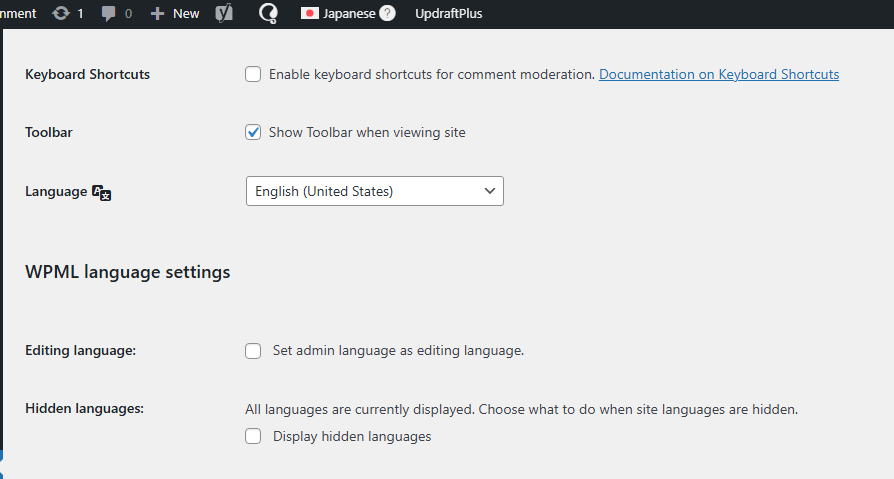This screenshot has height=479, width=894.
Task: Click the pending updates count
Action: point(80,14)
